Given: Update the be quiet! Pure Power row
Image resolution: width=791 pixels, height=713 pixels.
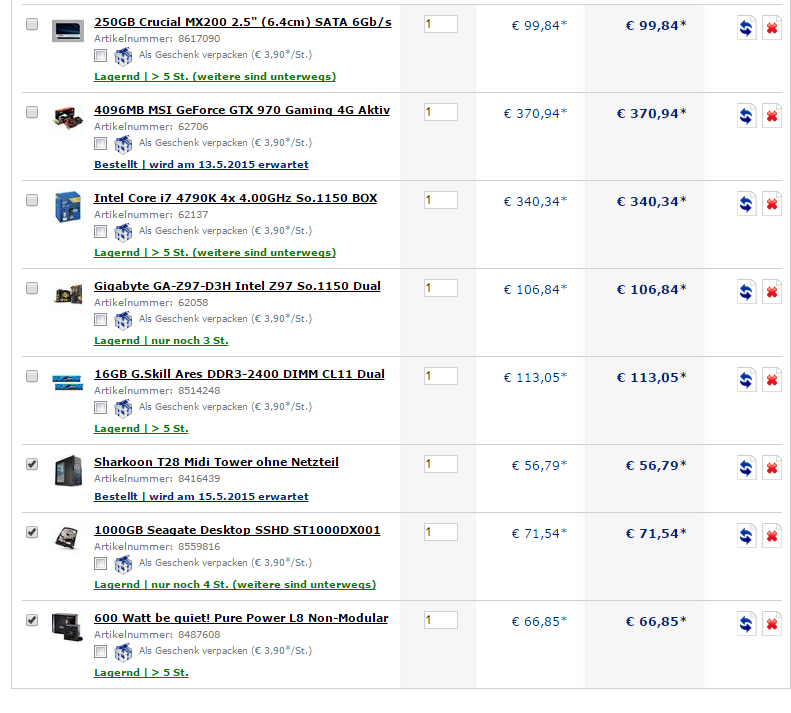Looking at the screenshot, I should coord(746,624).
